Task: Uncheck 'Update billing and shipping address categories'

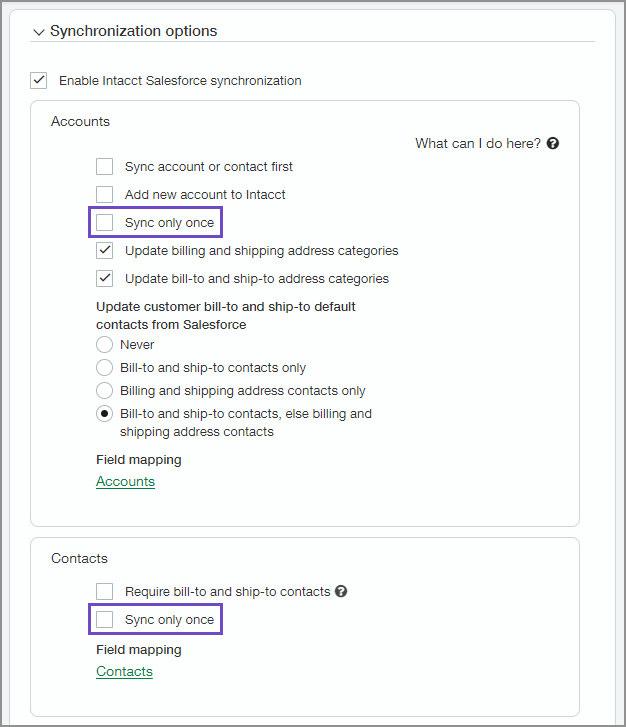Action: tap(105, 251)
